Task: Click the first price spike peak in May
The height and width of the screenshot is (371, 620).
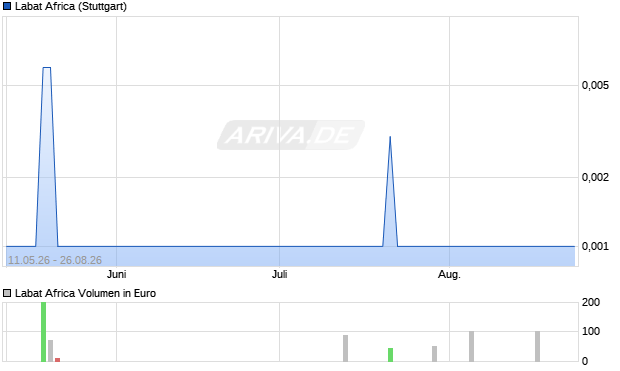Action: click(47, 68)
